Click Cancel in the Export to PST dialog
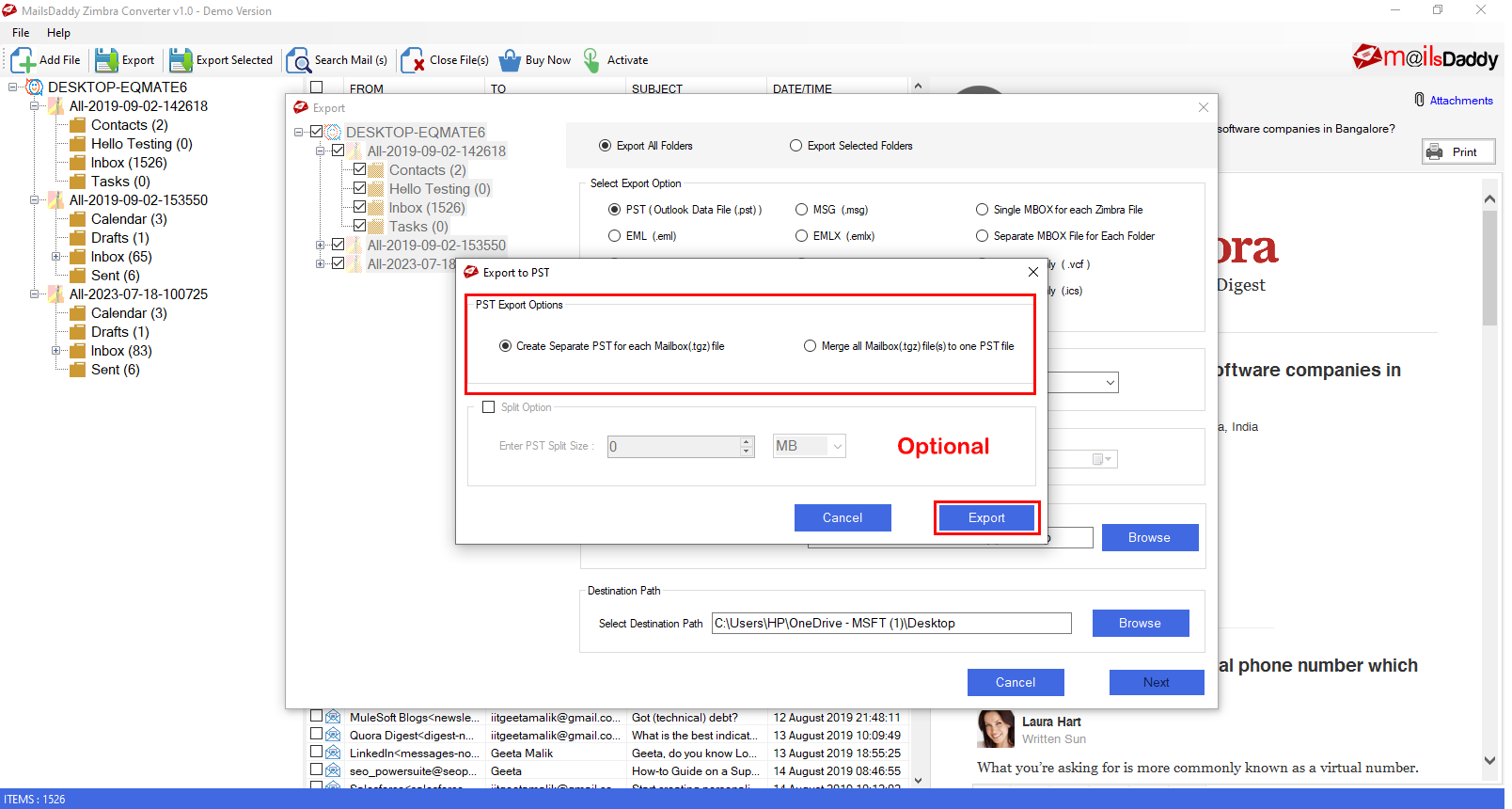 pyautogui.click(x=843, y=517)
